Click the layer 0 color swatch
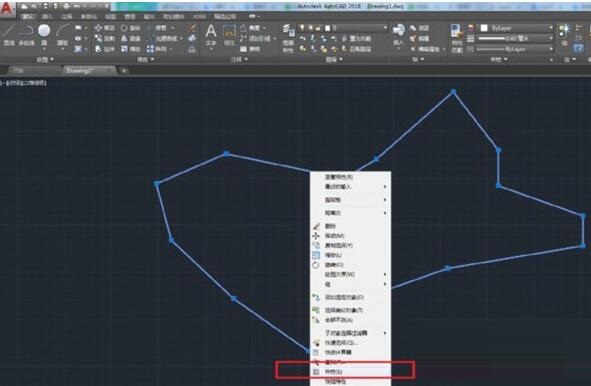This screenshot has height=386, width=591. [x=328, y=28]
